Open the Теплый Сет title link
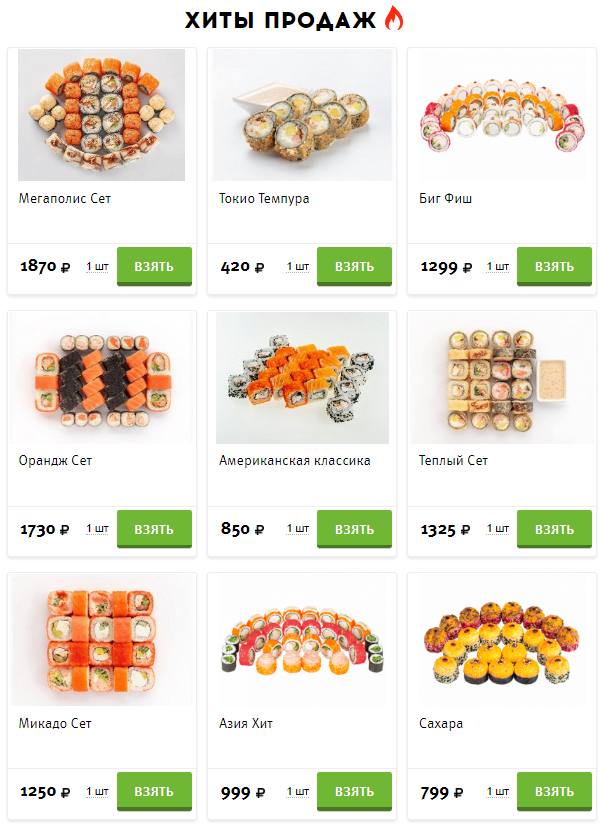This screenshot has height=827, width=605. click(x=453, y=460)
